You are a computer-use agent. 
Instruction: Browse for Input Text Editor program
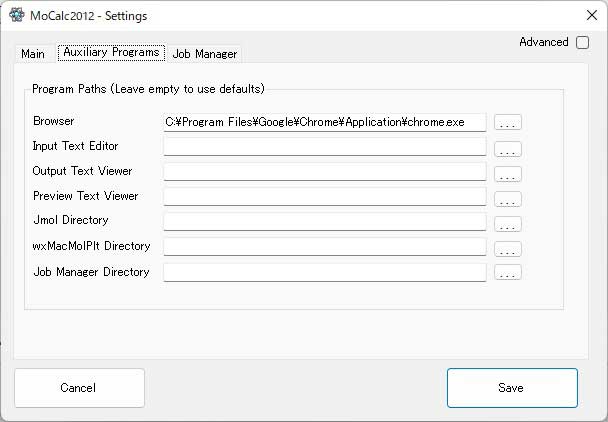point(508,148)
